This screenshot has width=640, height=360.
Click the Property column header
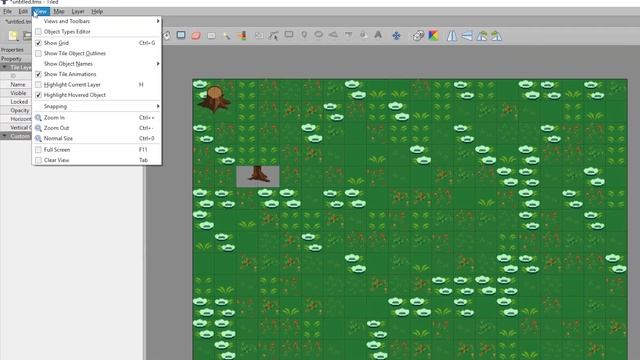[x=11, y=59]
